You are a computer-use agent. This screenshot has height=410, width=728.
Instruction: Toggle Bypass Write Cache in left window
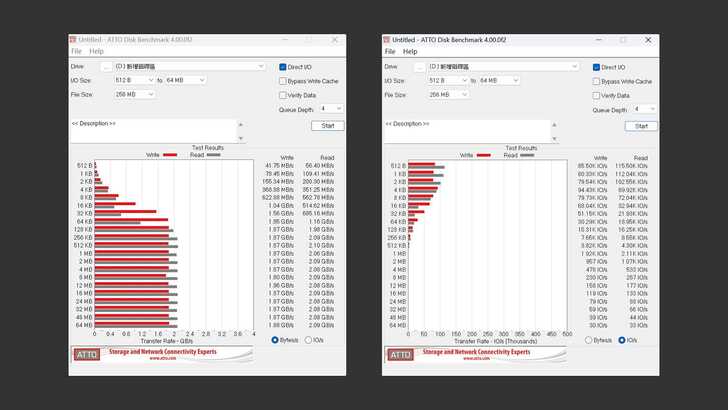pyautogui.click(x=283, y=81)
